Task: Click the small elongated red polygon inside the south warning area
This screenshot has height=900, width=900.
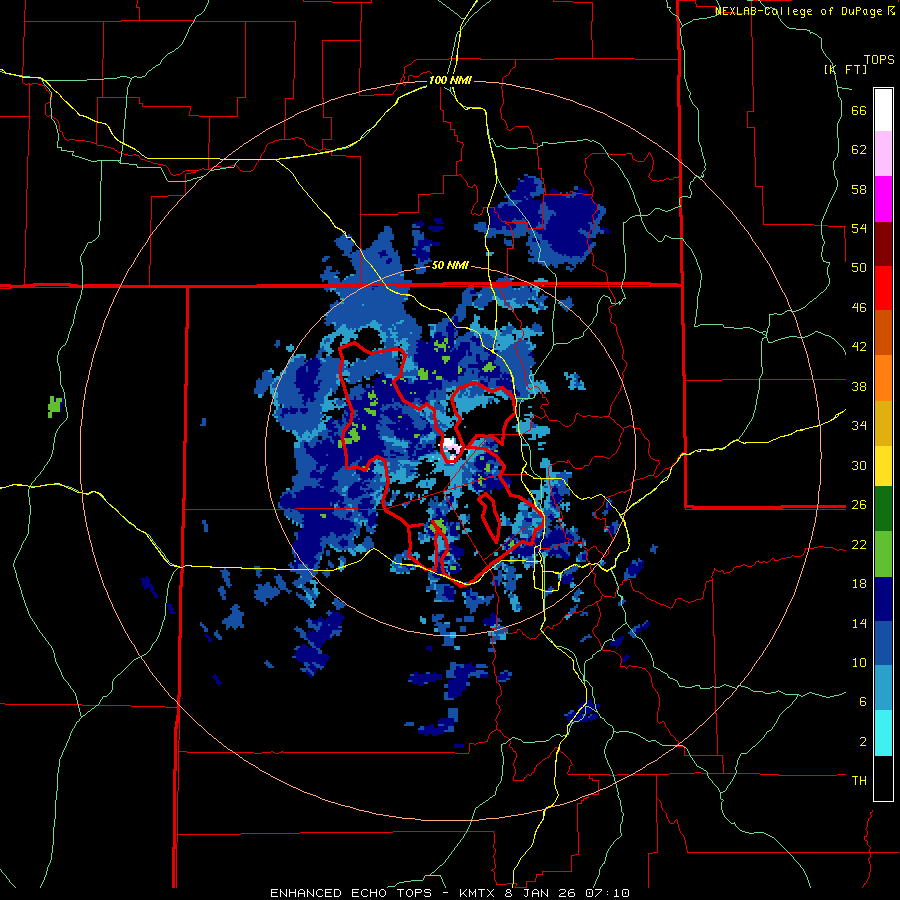Action: point(488,517)
